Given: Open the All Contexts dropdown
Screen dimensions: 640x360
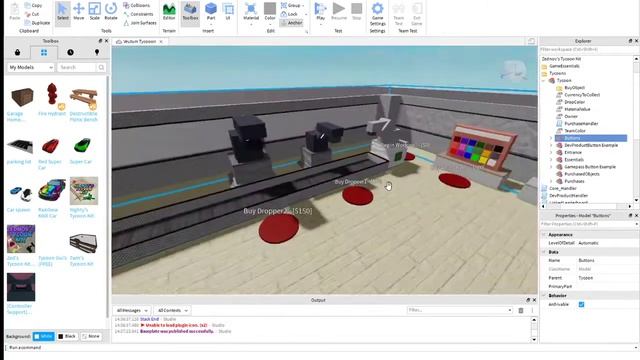Looking at the screenshot, I should (x=172, y=310).
